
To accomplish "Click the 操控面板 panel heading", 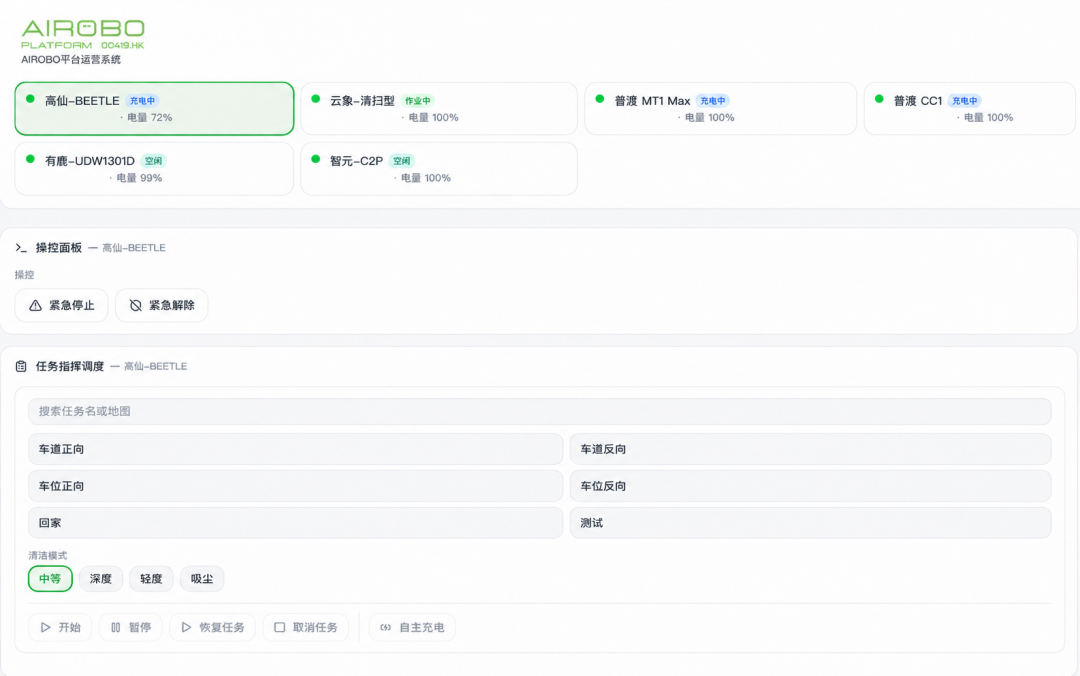I will click(x=59, y=247).
